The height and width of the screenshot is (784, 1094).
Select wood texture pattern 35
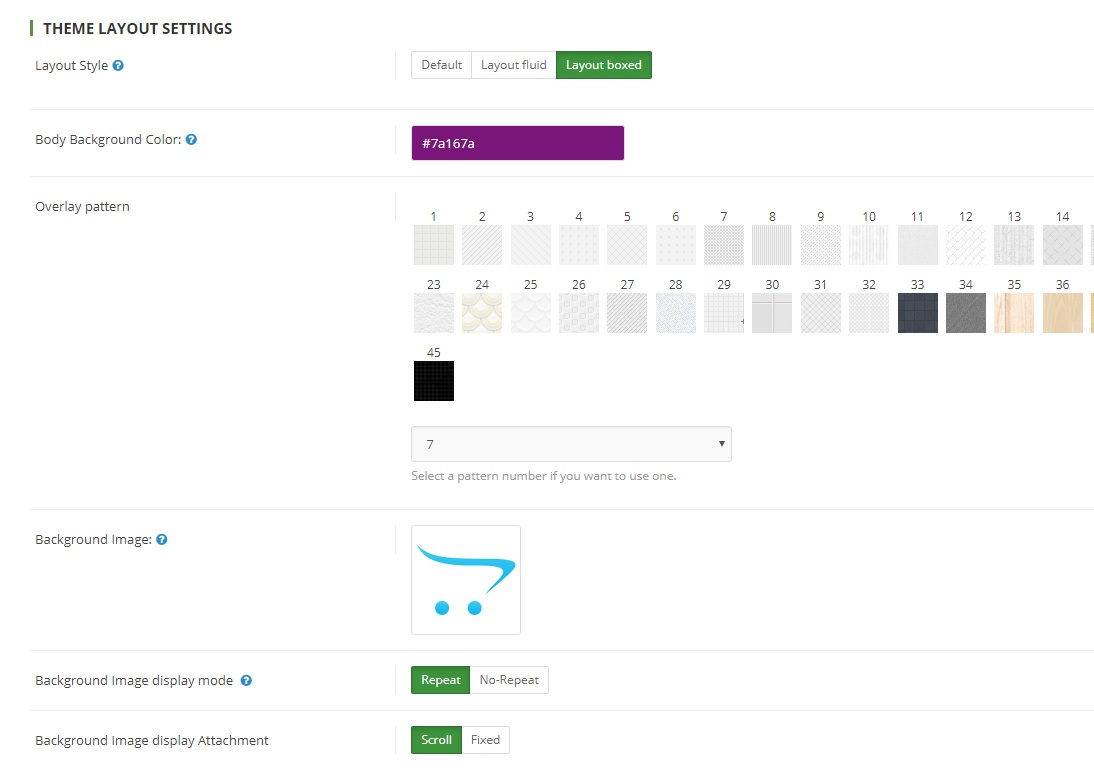(1014, 312)
